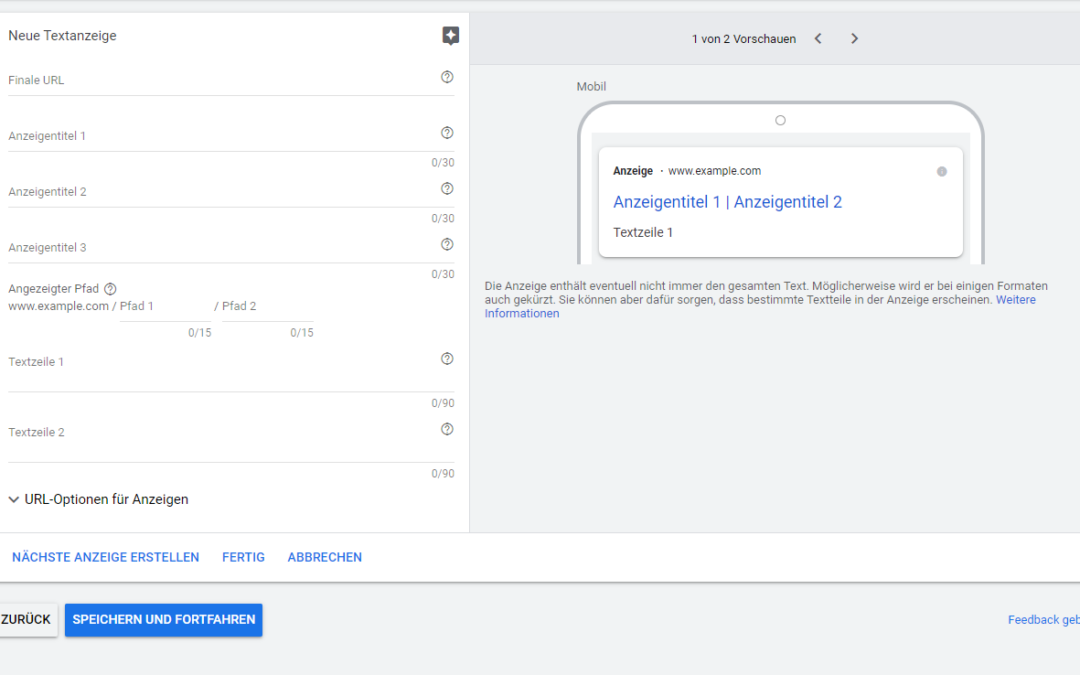
Task: Click the Pfad 1 input field
Action: click(163, 307)
